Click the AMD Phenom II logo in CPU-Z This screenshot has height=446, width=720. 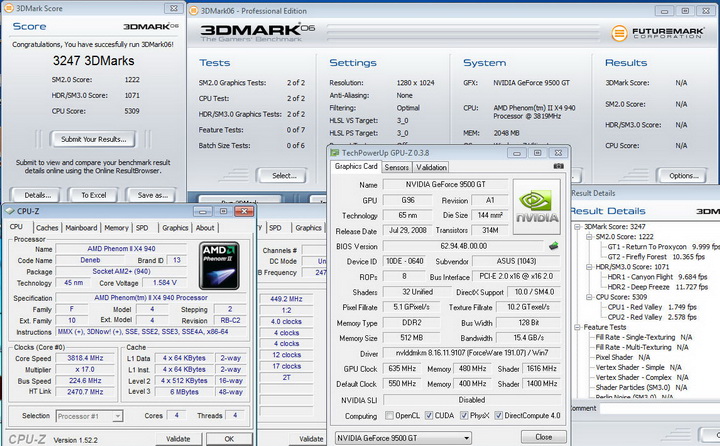pyautogui.click(x=219, y=265)
